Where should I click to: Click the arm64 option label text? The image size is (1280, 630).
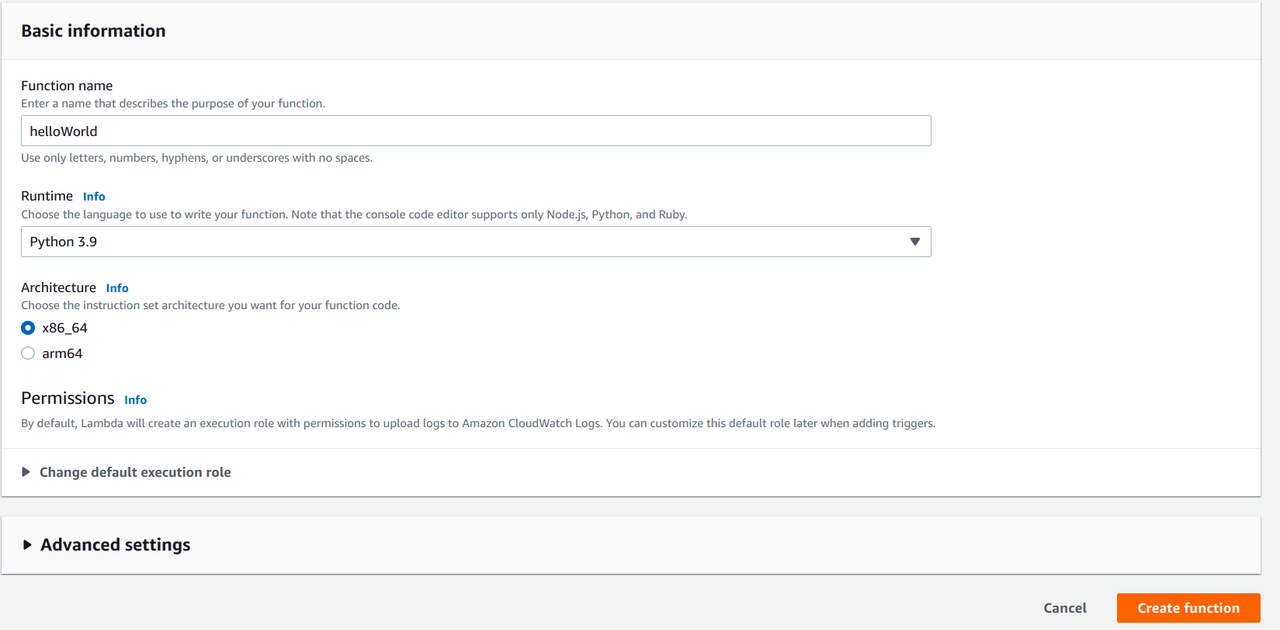point(62,353)
